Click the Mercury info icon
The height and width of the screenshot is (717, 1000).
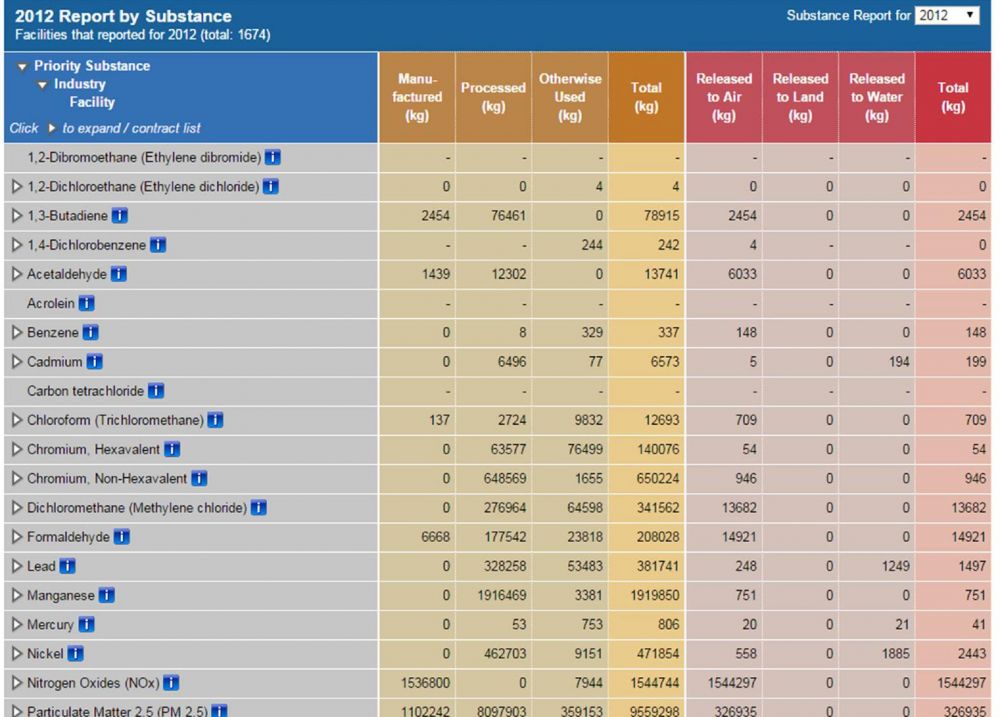86,625
